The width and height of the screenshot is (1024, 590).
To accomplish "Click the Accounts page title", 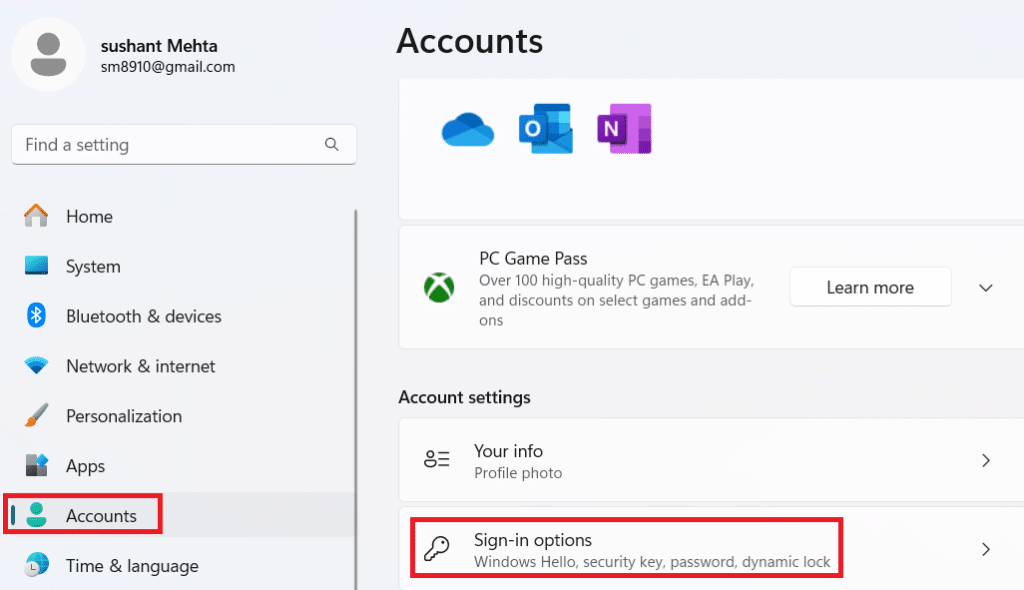I will pos(470,41).
